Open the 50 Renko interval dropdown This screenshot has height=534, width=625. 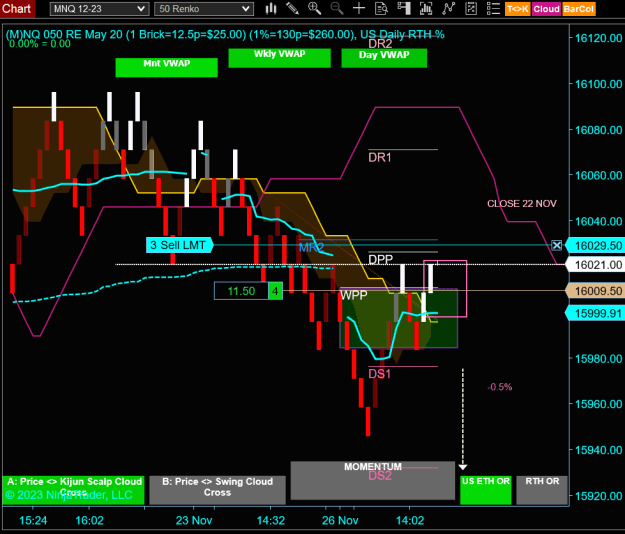(204, 9)
